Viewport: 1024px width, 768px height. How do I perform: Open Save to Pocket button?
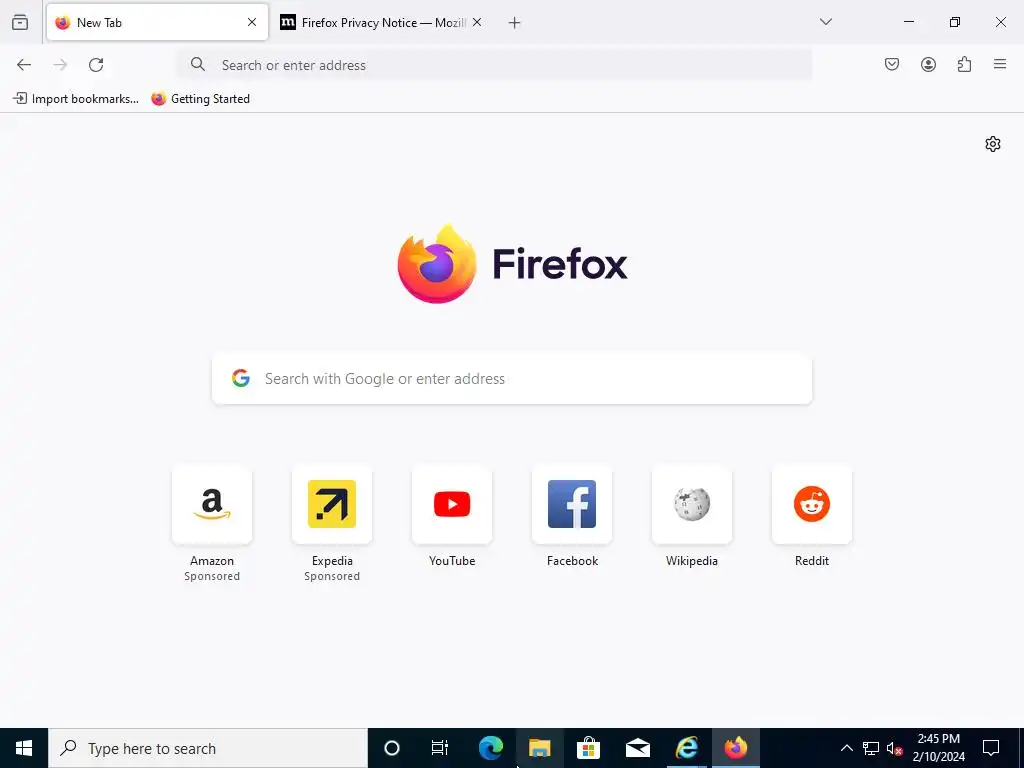(x=892, y=64)
